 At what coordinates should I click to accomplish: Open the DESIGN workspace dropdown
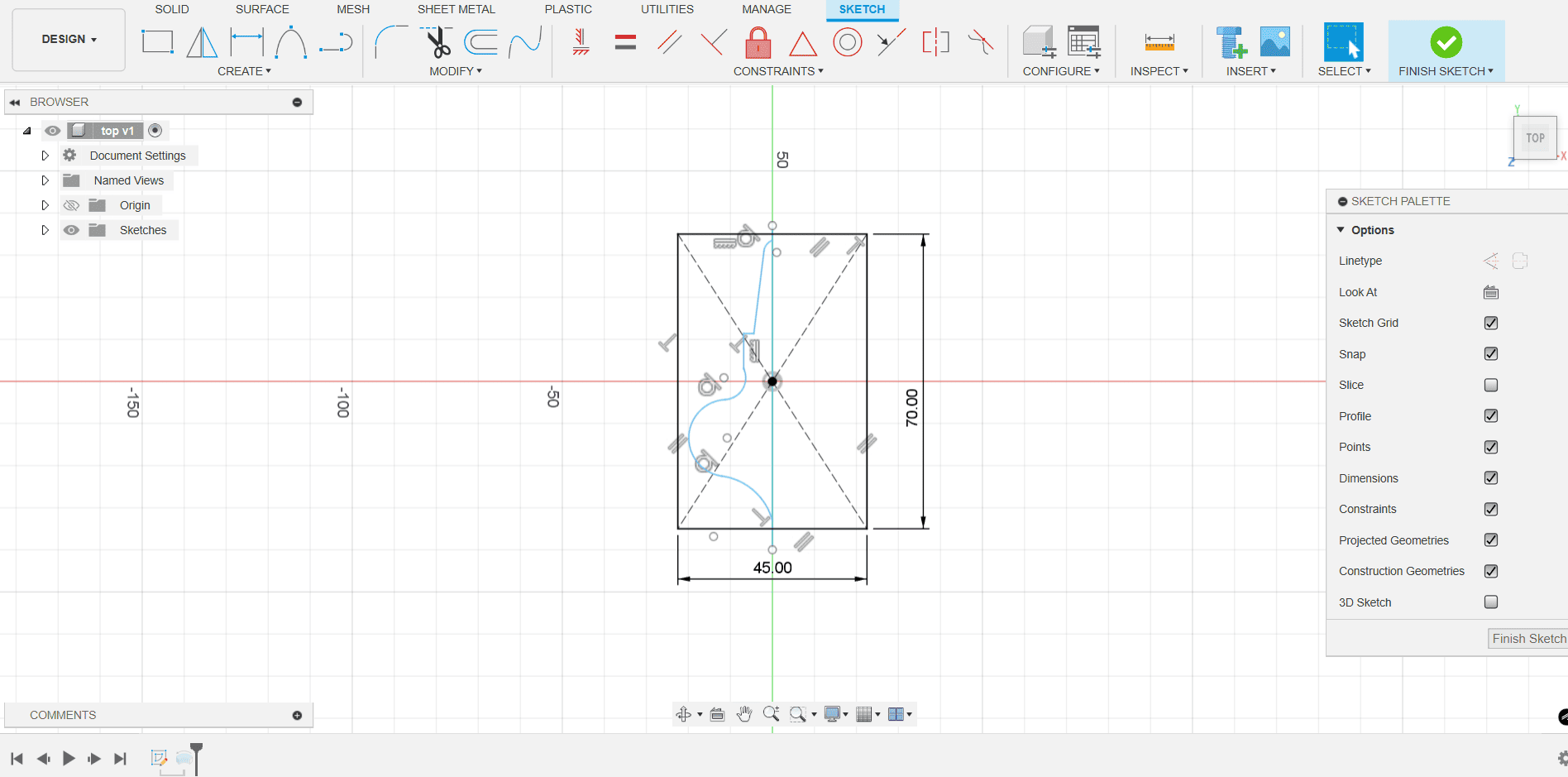69,39
